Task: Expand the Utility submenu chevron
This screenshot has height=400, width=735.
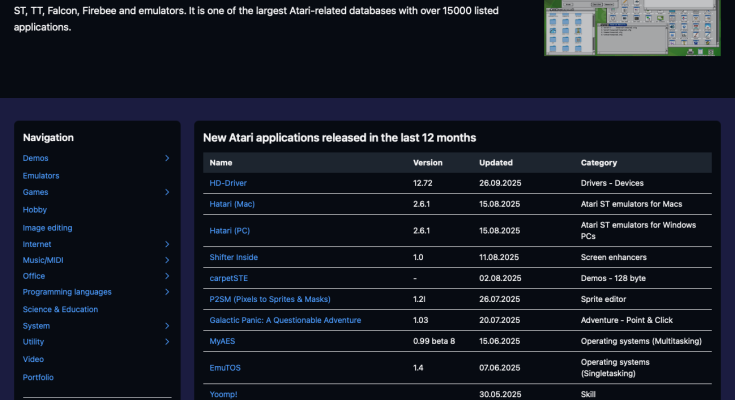Action: click(167, 342)
